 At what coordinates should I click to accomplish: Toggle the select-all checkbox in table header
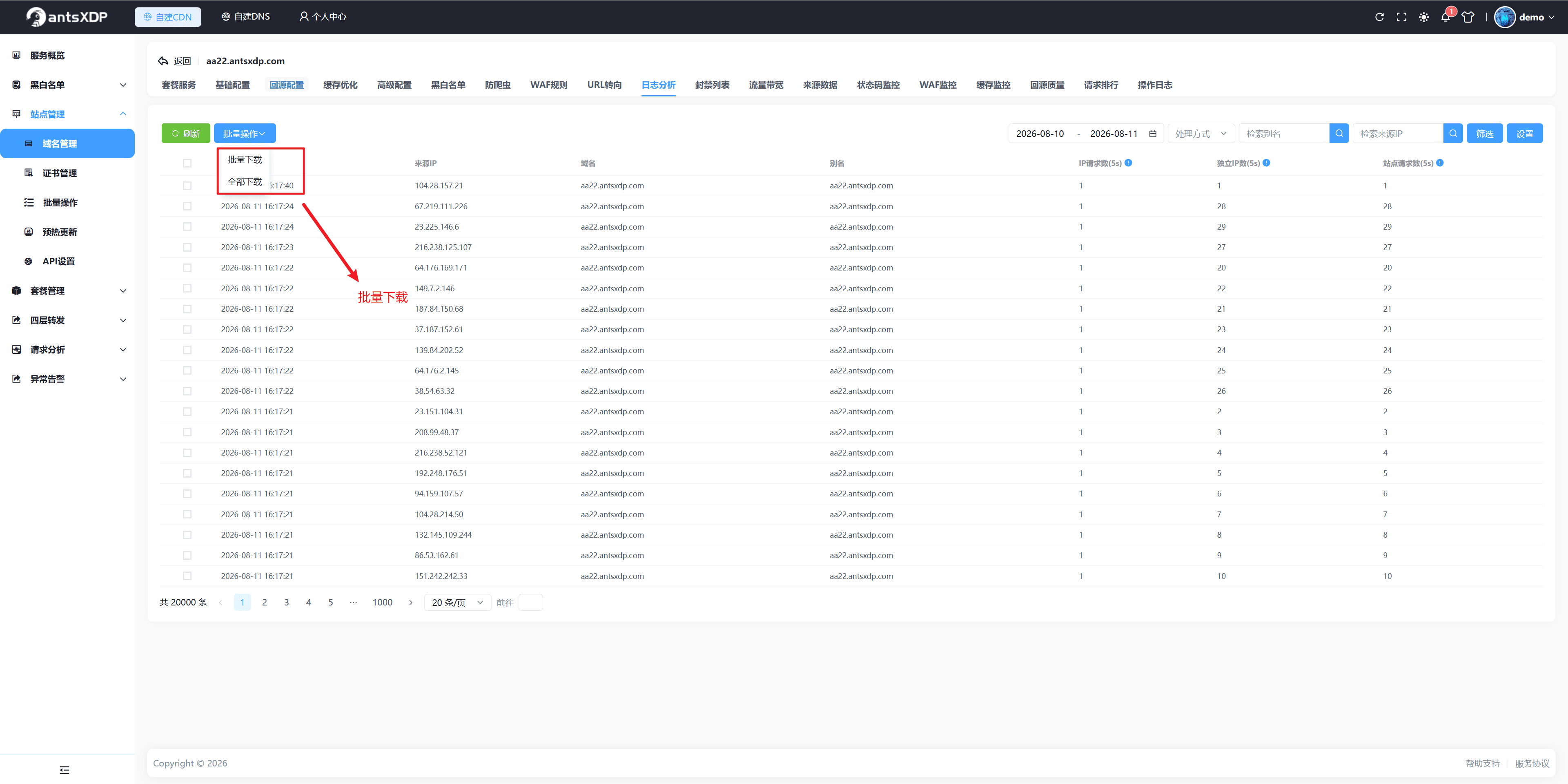[x=187, y=163]
